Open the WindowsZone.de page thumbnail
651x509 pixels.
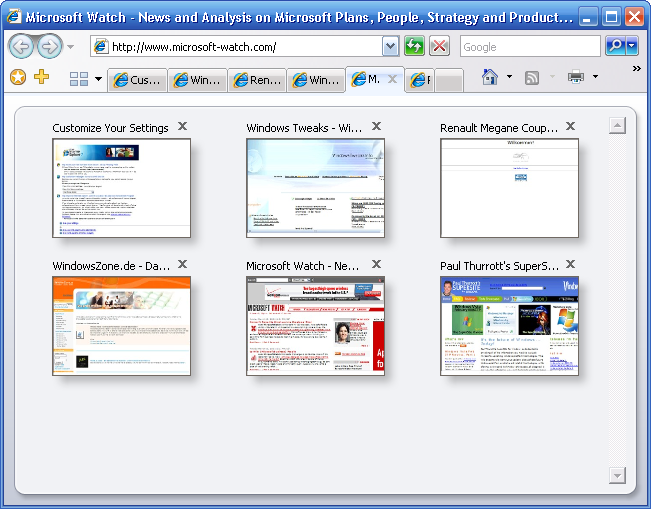point(121,326)
